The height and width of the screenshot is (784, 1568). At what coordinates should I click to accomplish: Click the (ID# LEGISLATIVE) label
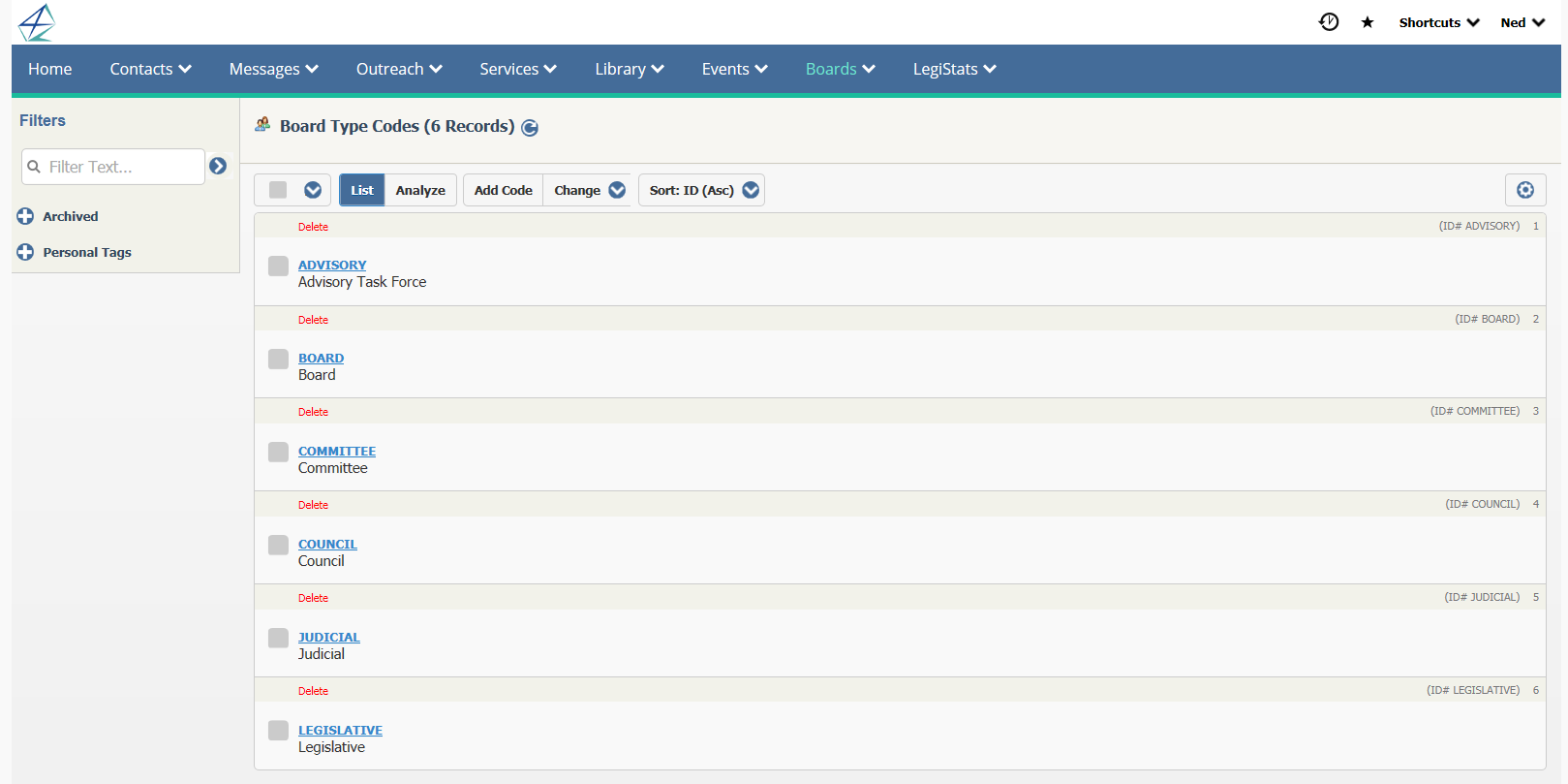(x=1473, y=690)
